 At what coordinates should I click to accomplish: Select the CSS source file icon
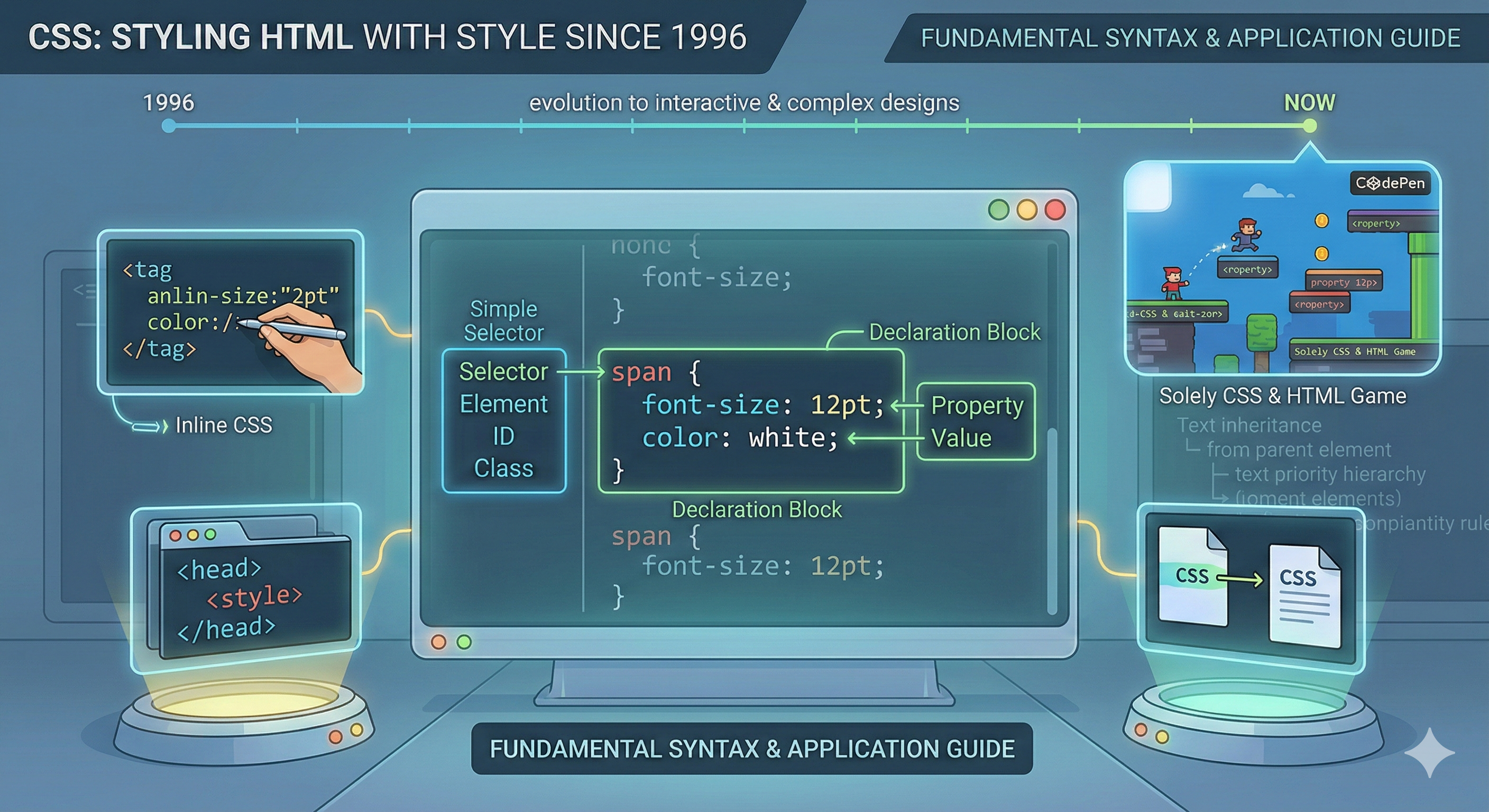1193,575
